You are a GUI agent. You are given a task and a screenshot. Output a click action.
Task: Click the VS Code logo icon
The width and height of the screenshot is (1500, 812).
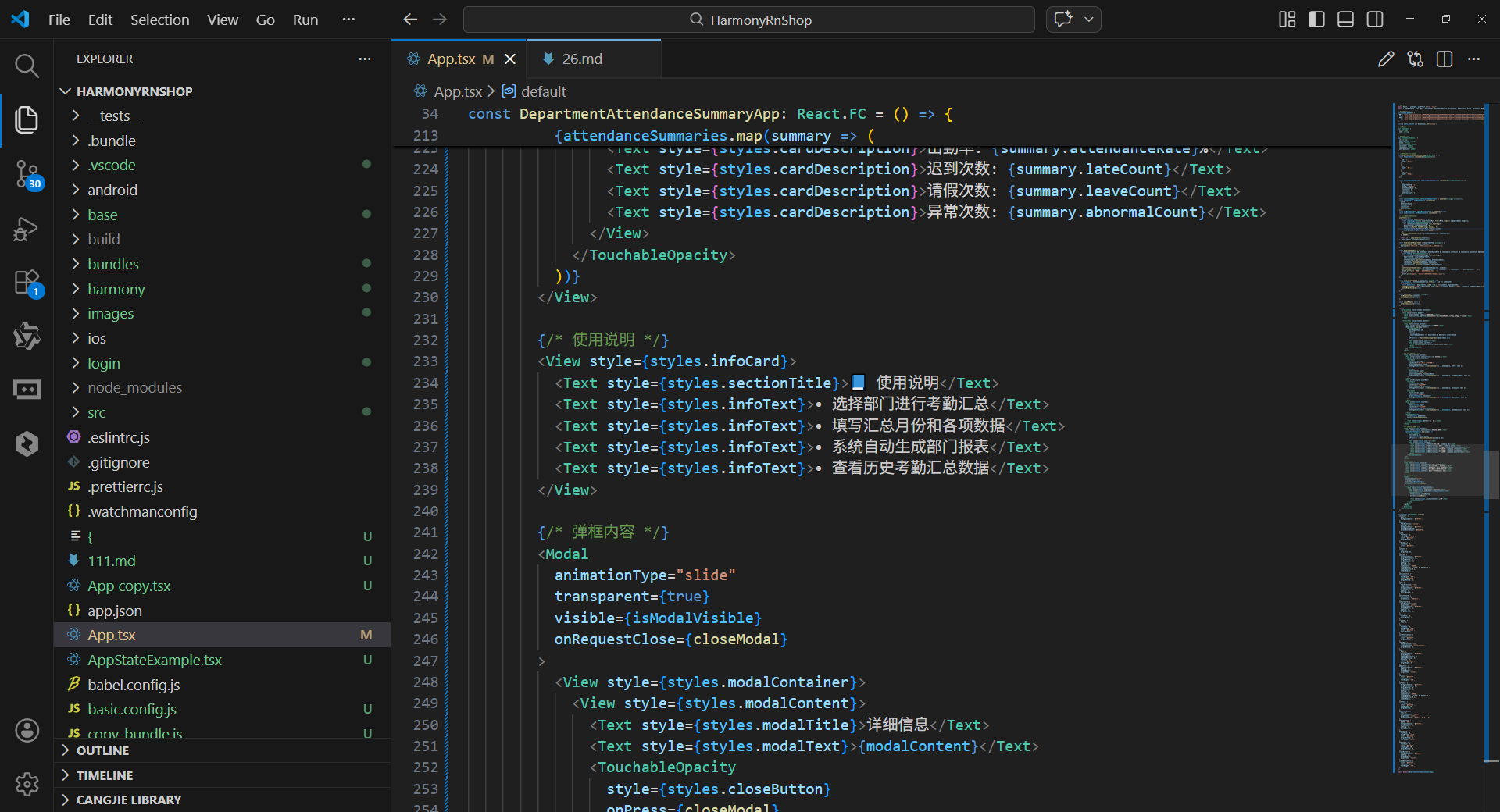click(x=20, y=20)
